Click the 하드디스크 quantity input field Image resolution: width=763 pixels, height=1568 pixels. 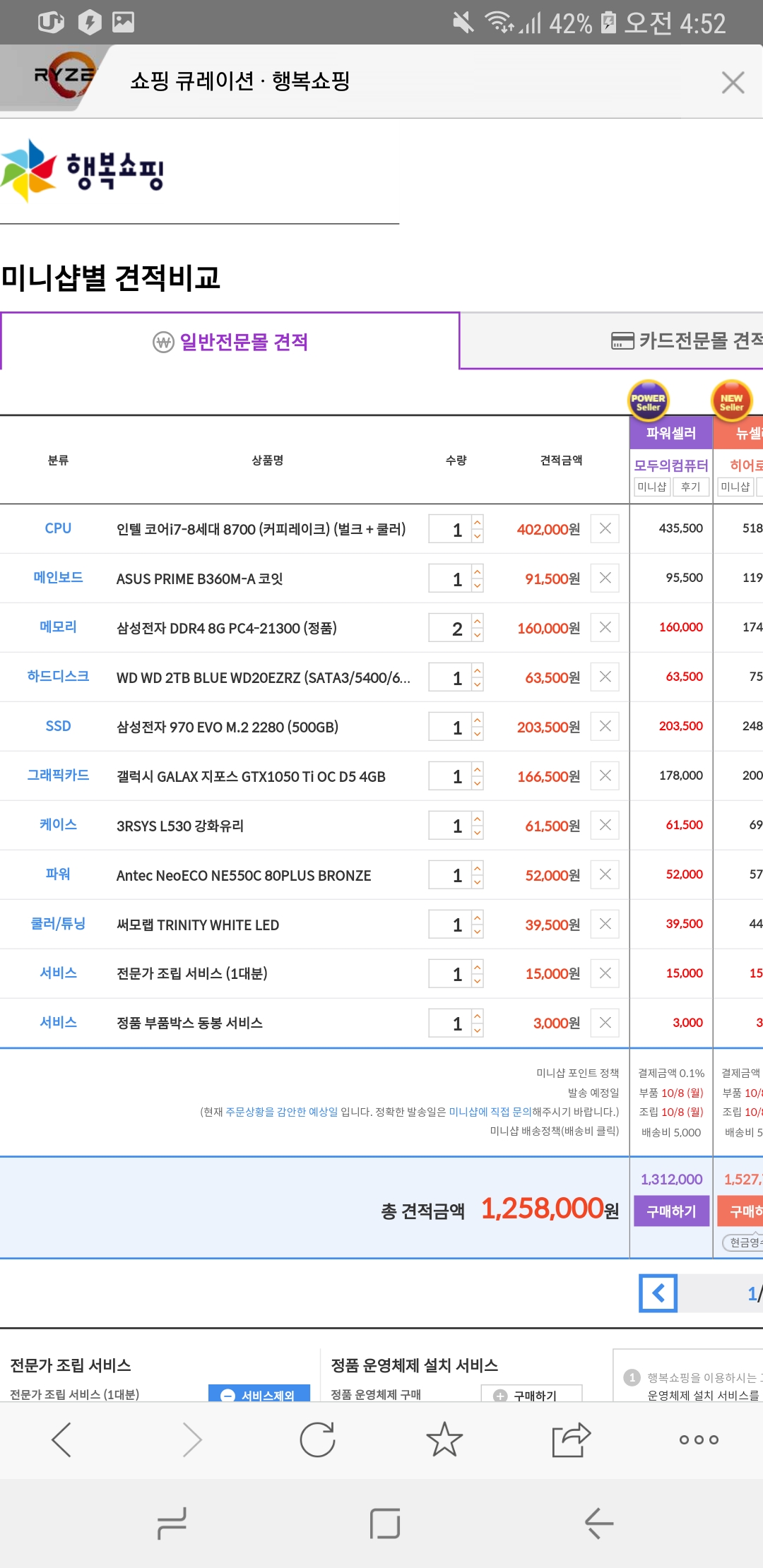point(449,677)
